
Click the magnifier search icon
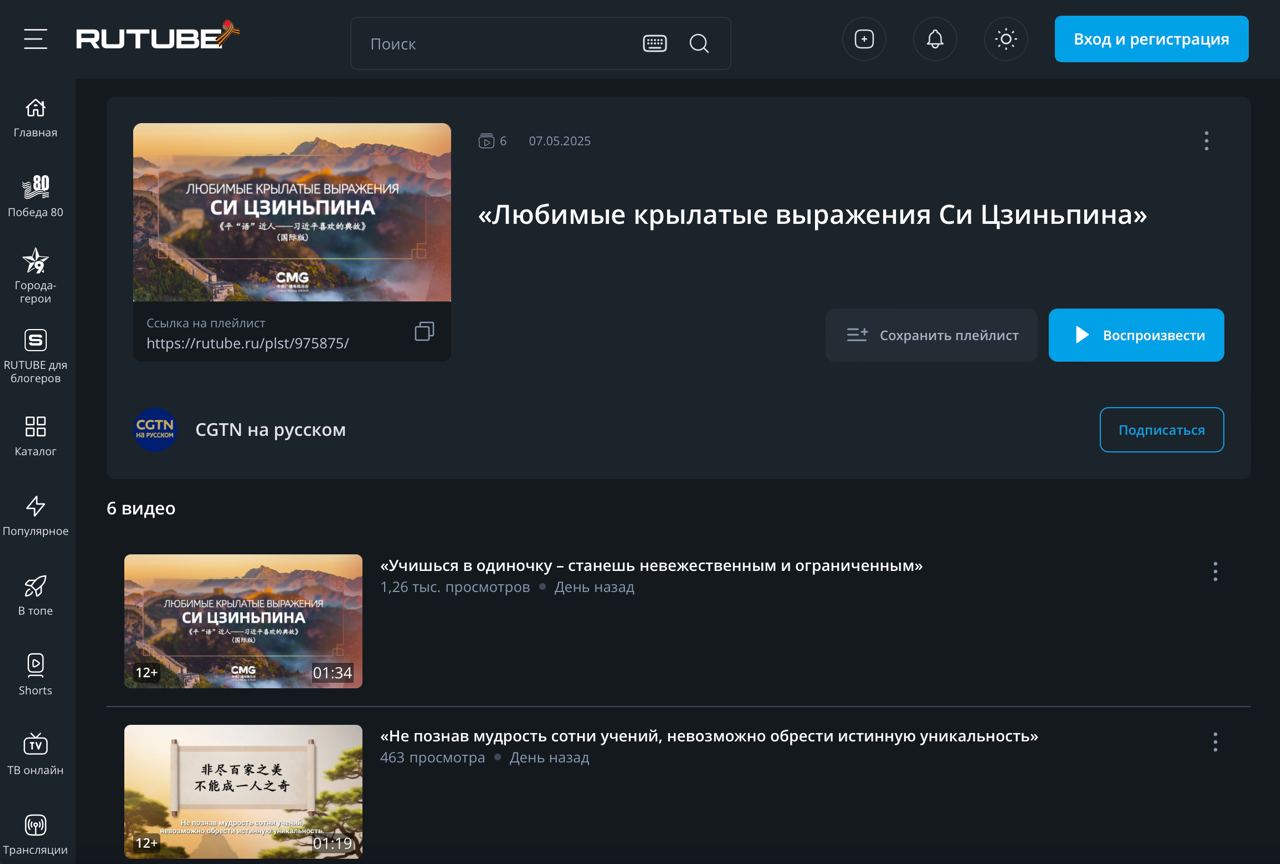pos(699,43)
